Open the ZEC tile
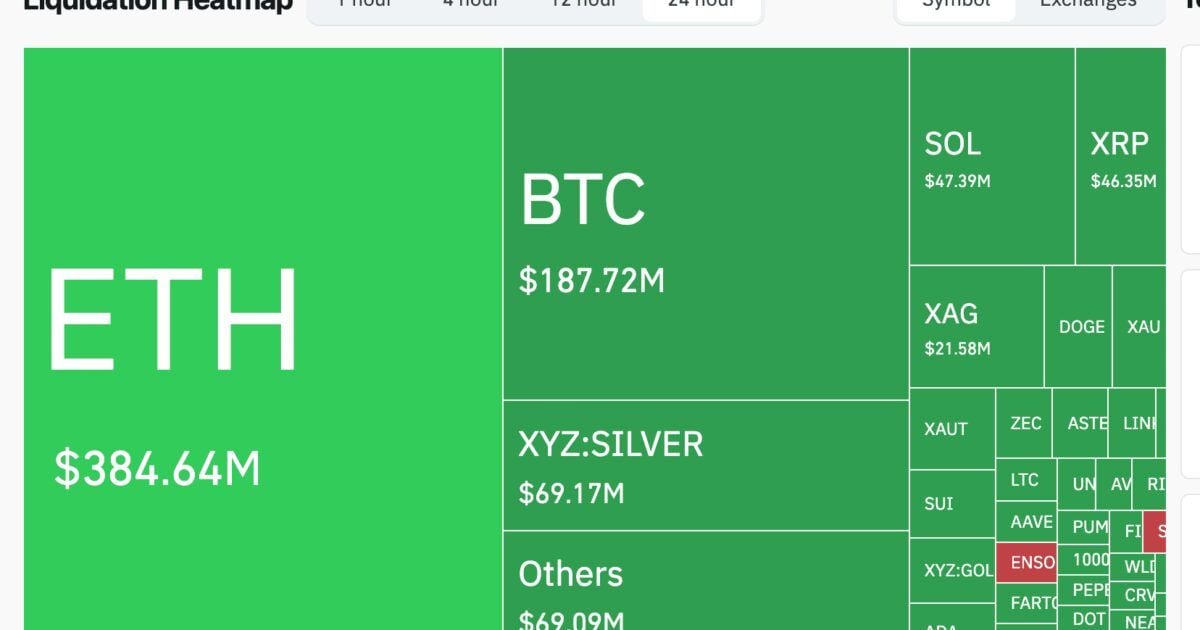 click(1025, 423)
